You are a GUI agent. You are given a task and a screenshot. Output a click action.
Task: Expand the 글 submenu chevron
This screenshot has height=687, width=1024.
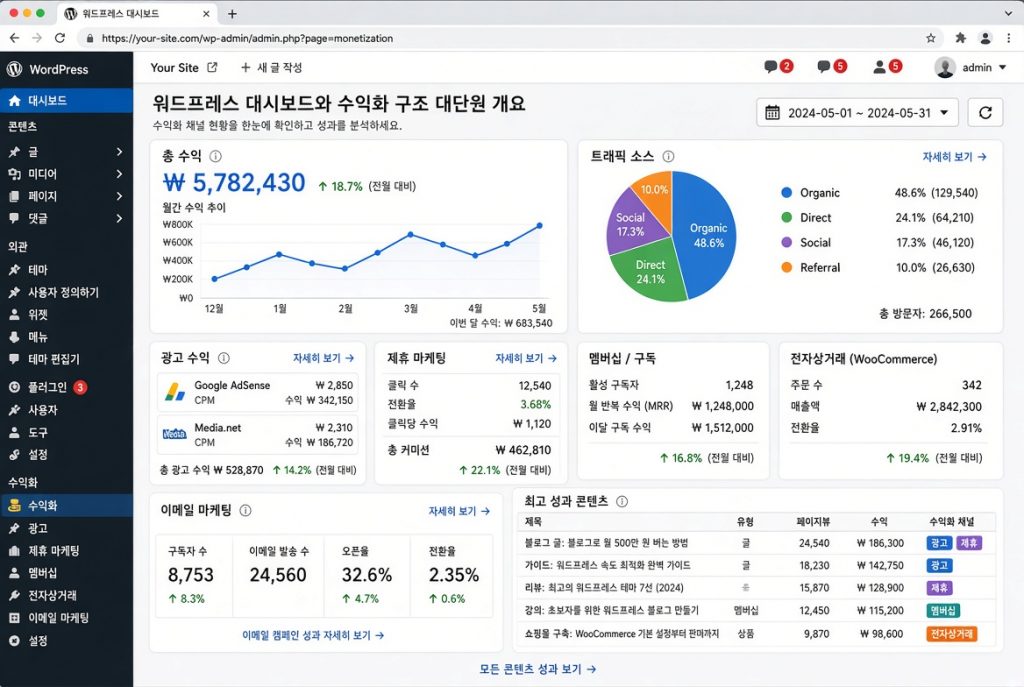point(119,152)
